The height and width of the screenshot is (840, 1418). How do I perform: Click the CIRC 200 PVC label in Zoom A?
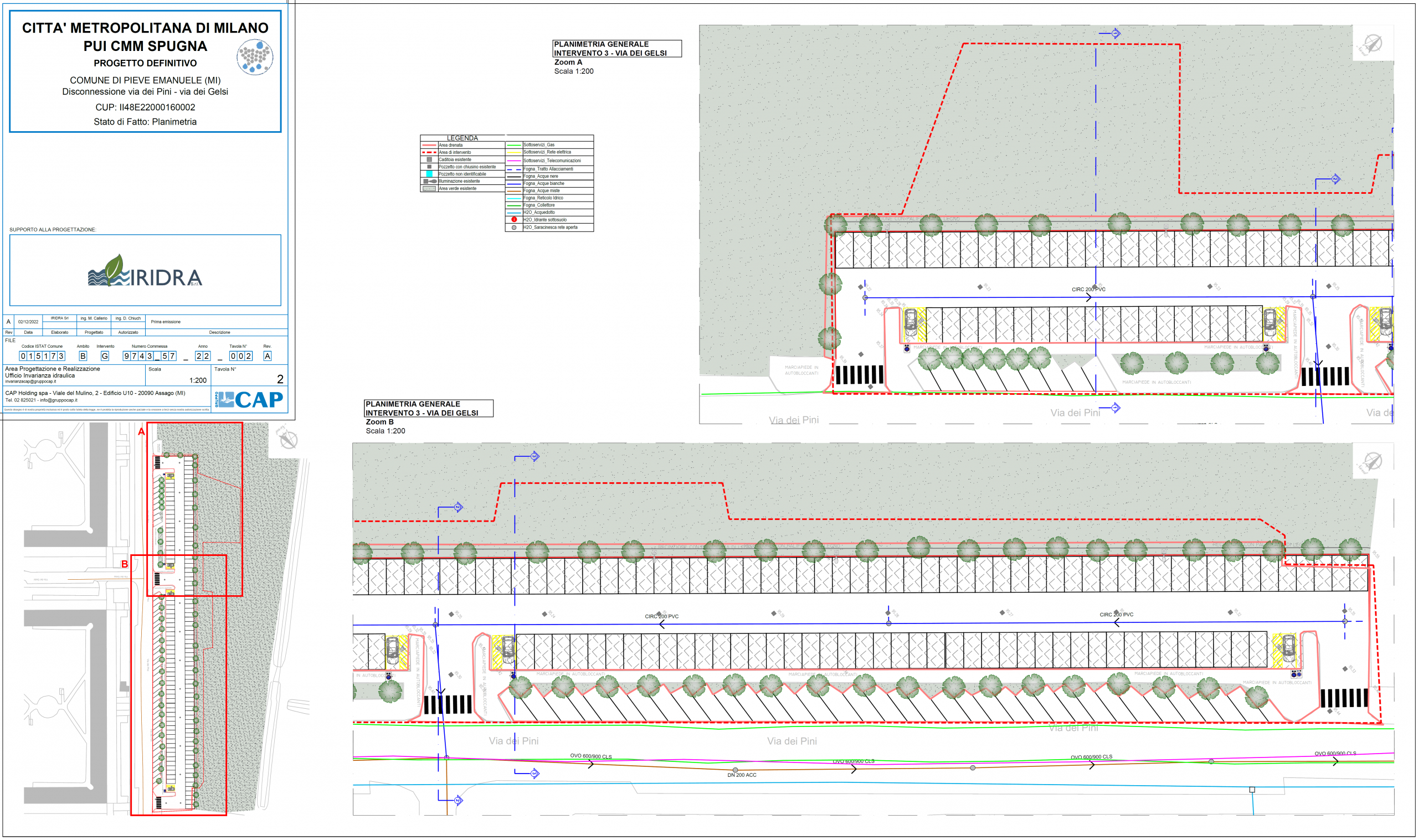coord(1088,290)
